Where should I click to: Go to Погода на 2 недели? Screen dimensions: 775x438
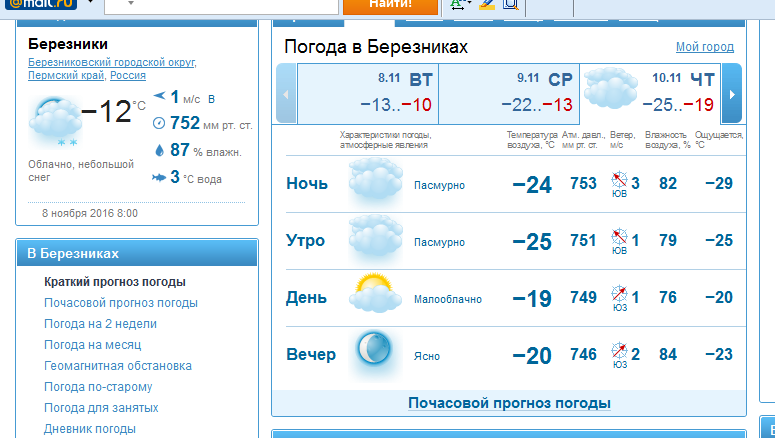pos(101,324)
